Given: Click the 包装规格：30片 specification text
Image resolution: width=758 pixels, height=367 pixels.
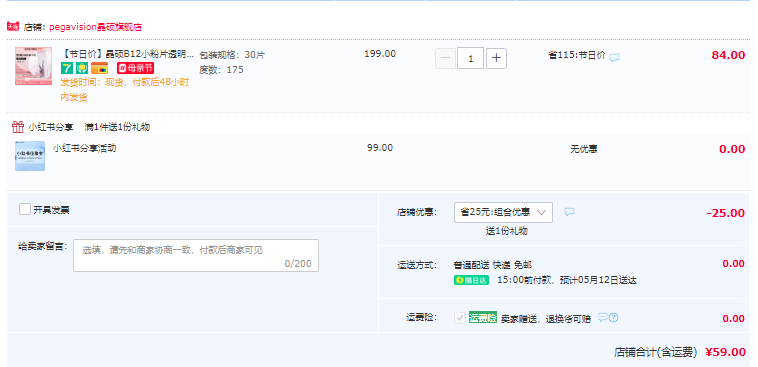Looking at the screenshot, I should click(232, 55).
